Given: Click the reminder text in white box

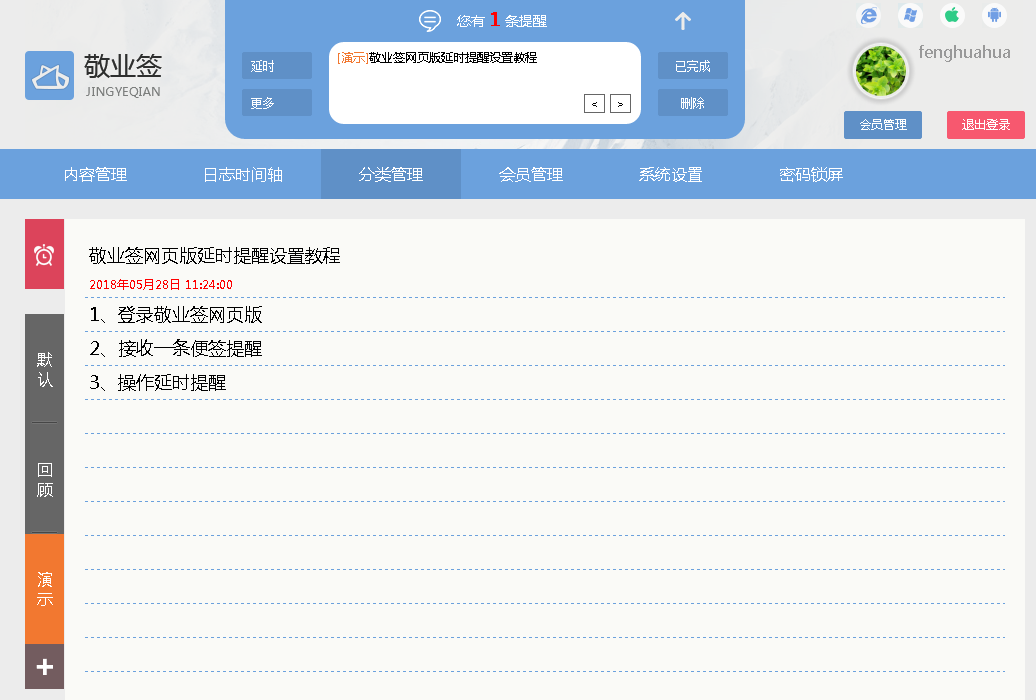Looking at the screenshot, I should (x=437, y=58).
